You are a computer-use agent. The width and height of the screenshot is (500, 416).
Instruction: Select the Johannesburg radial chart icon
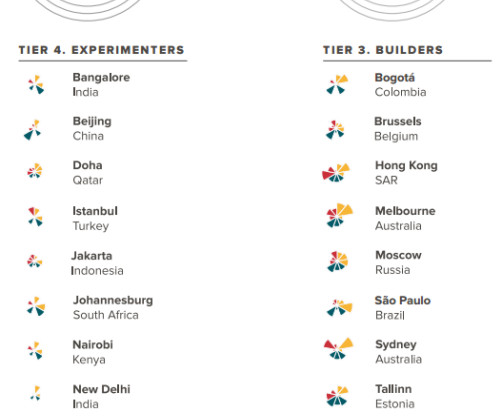[x=36, y=306]
